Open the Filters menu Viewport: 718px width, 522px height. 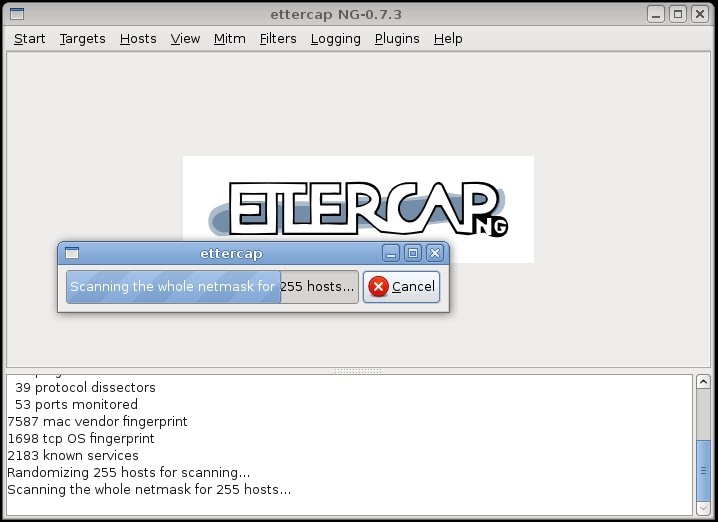[278, 38]
